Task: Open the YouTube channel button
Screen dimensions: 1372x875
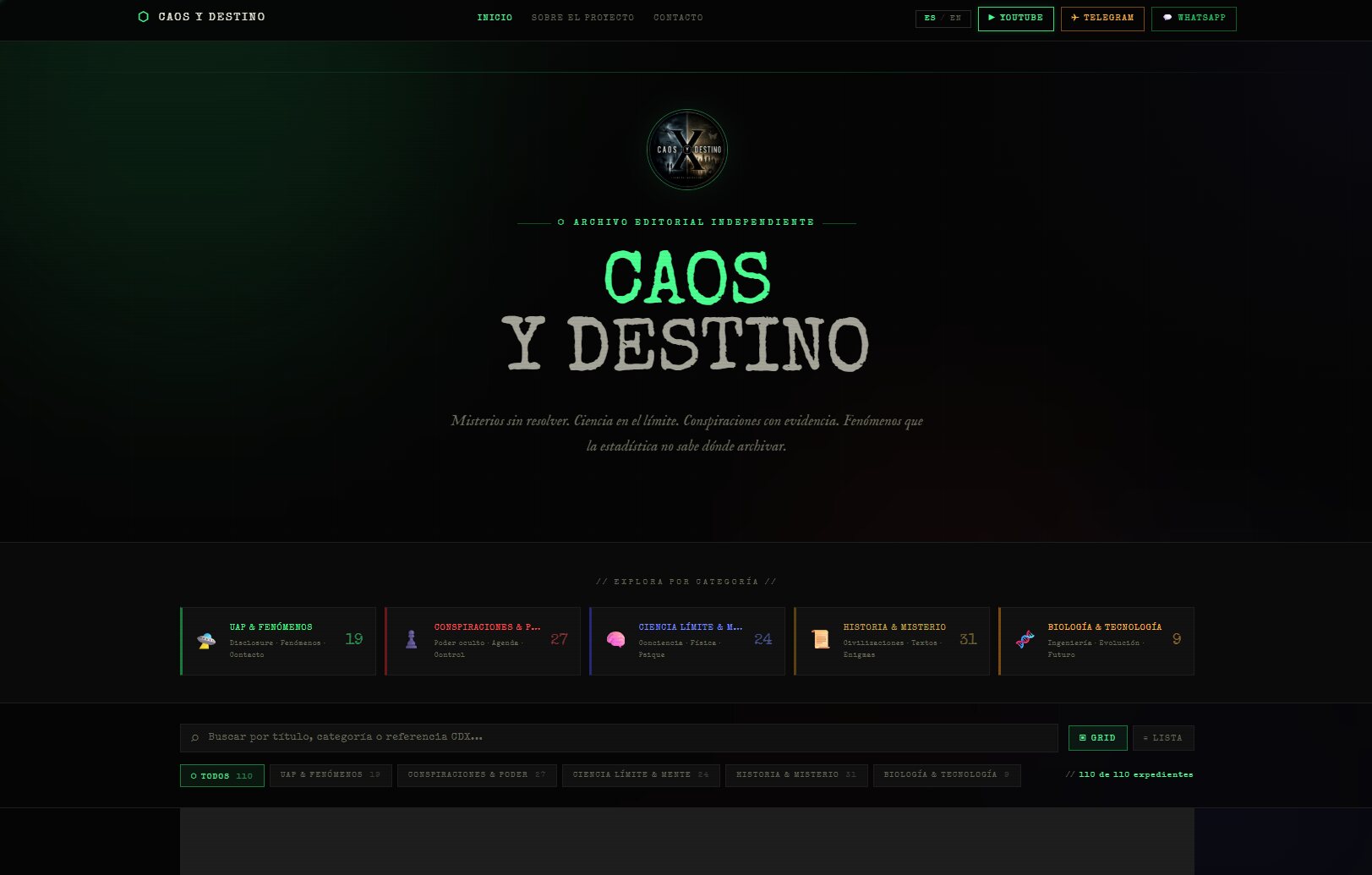Action: 1015,19
